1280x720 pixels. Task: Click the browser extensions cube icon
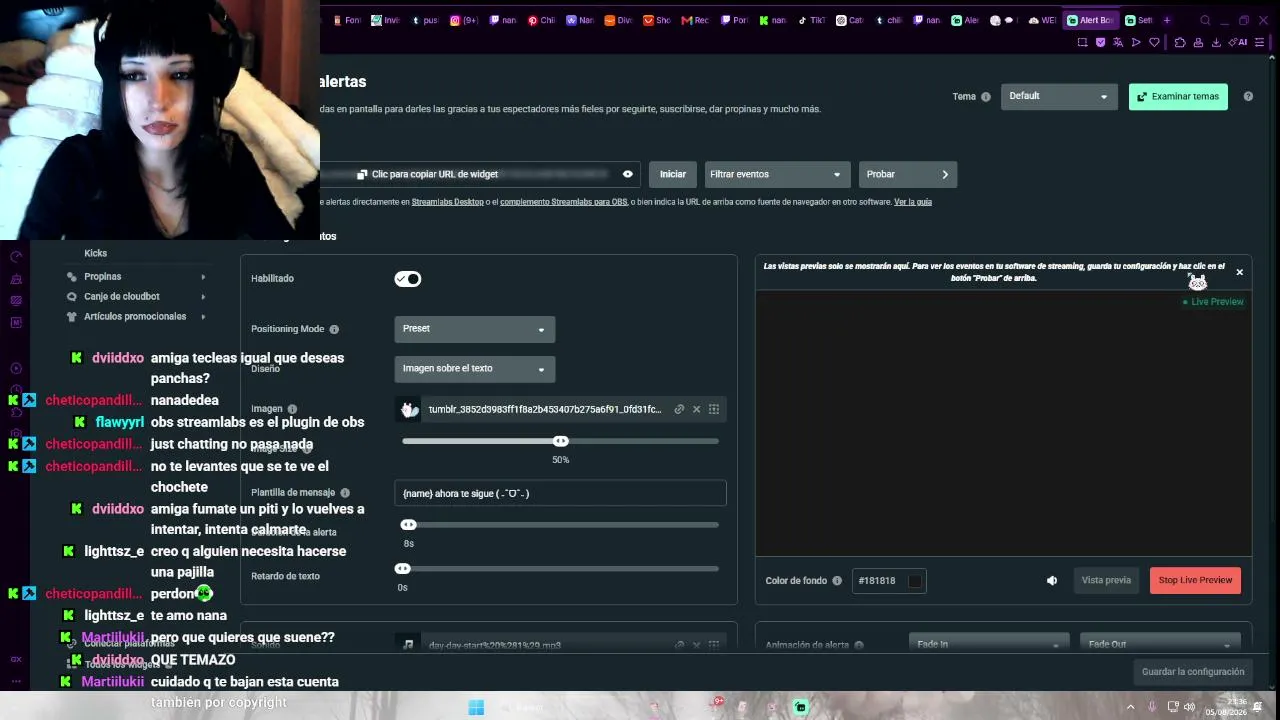(x=1180, y=42)
